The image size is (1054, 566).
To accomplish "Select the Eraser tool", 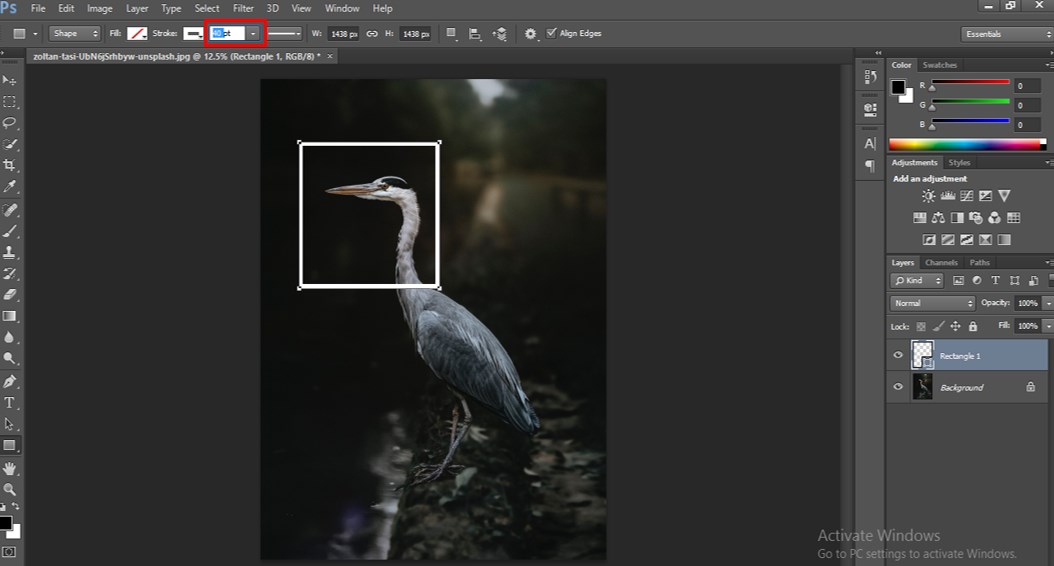I will [x=9, y=294].
